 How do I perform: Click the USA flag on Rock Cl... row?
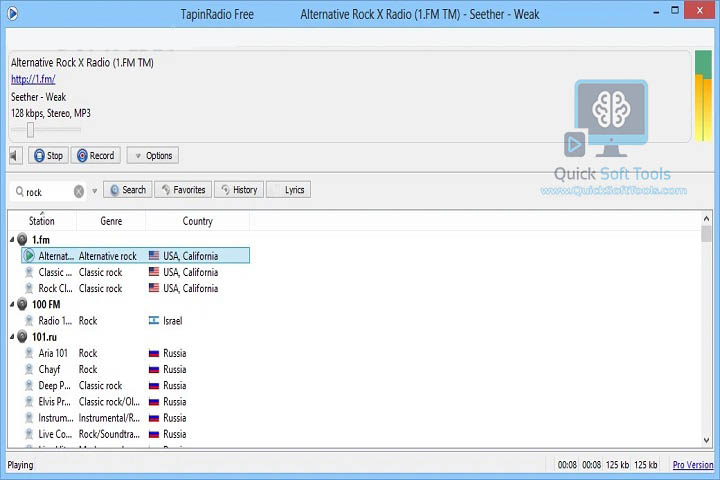[x=154, y=288]
